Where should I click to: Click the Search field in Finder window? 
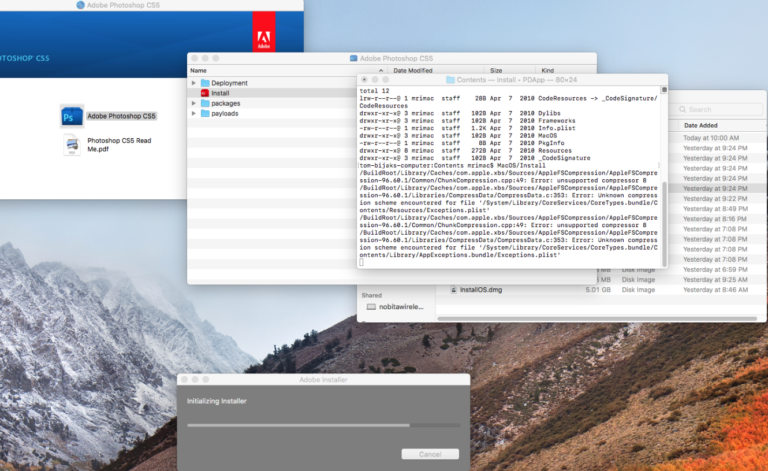(719, 110)
